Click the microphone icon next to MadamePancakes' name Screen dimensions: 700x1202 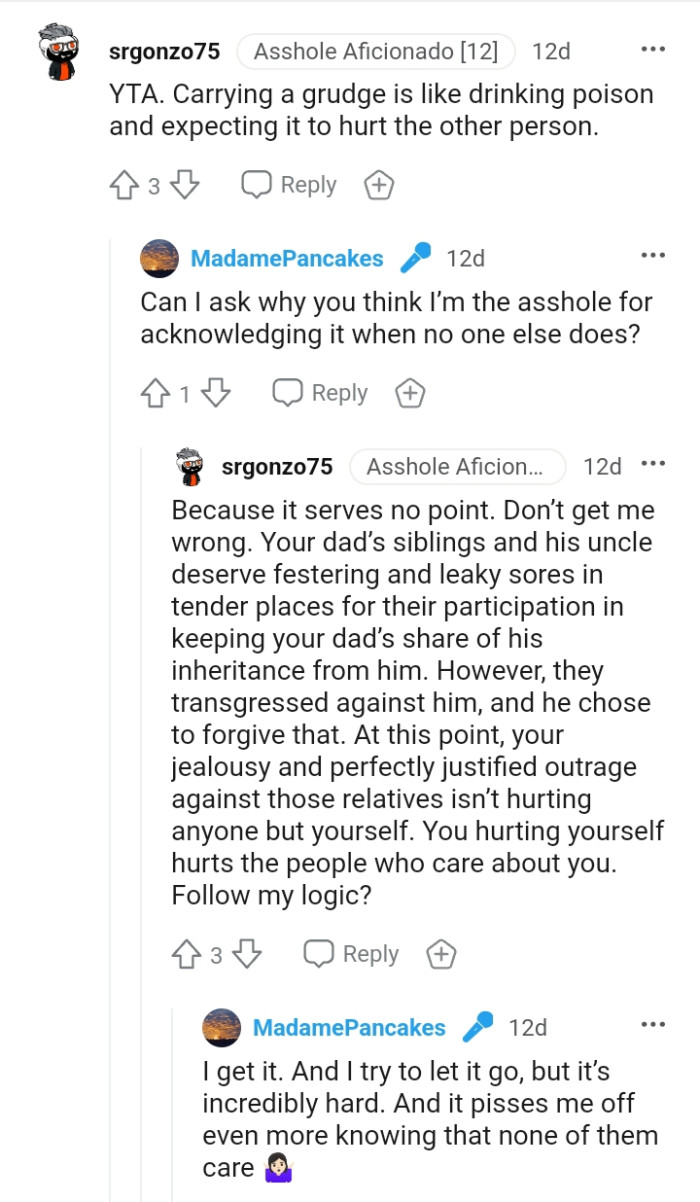pos(413,257)
